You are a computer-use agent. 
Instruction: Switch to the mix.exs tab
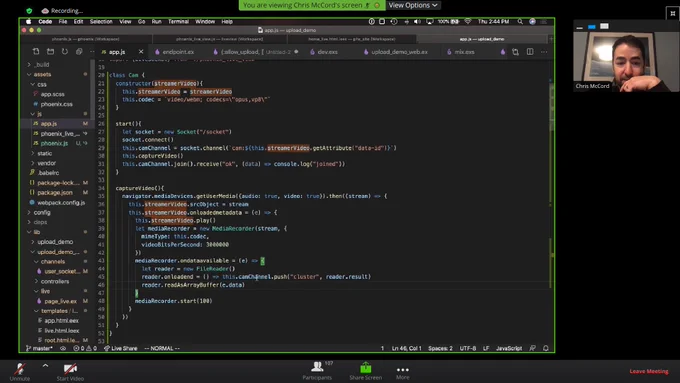464,52
